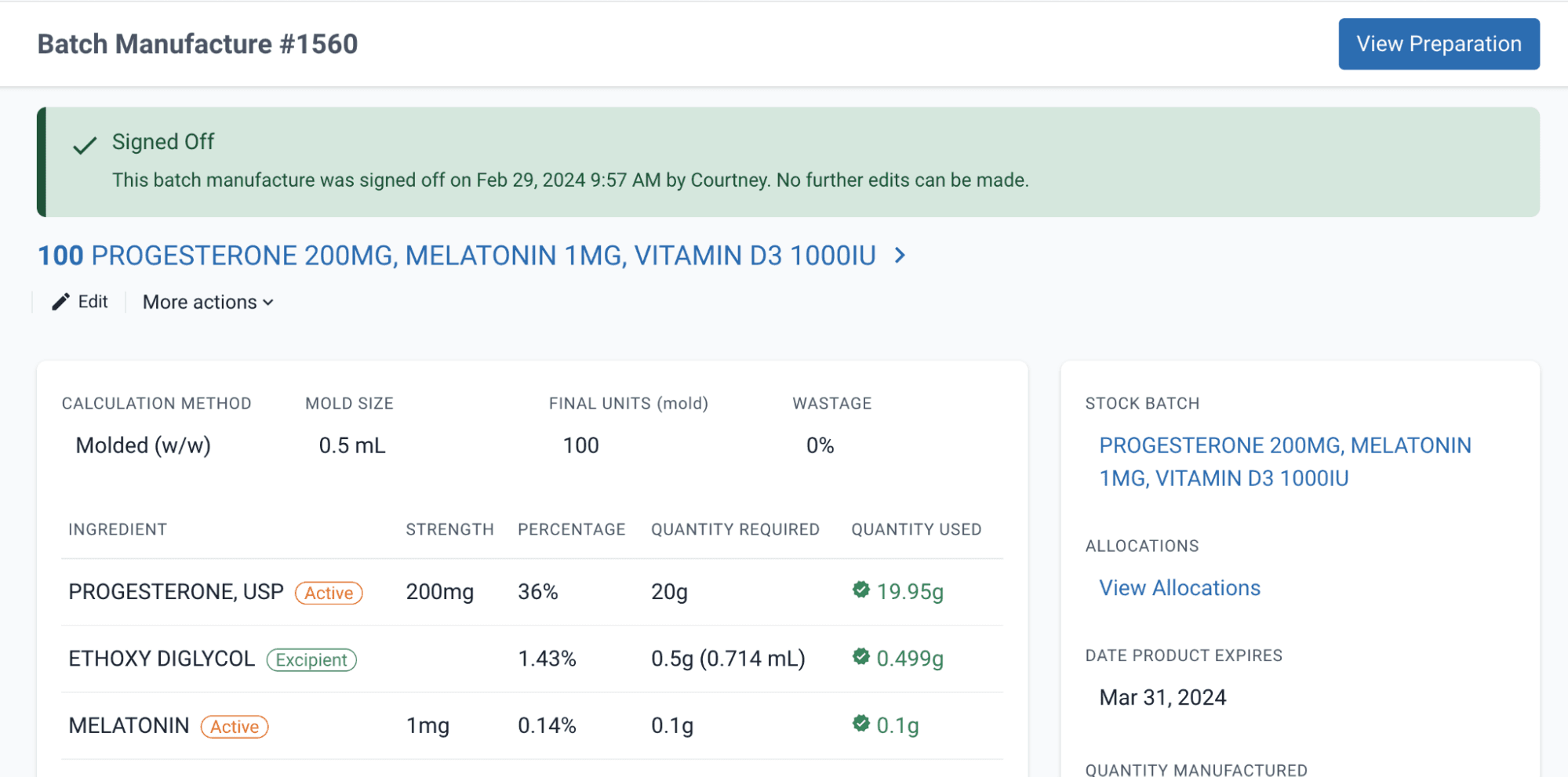
Task: Click the 200mg strength cell
Action: 439,592
